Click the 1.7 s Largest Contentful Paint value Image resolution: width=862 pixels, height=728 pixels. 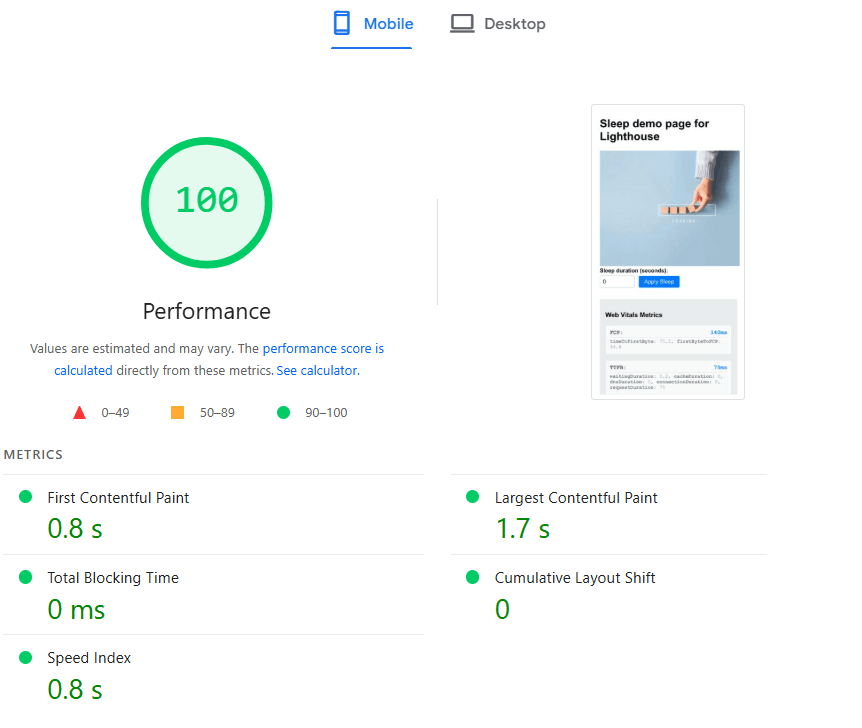point(523,529)
